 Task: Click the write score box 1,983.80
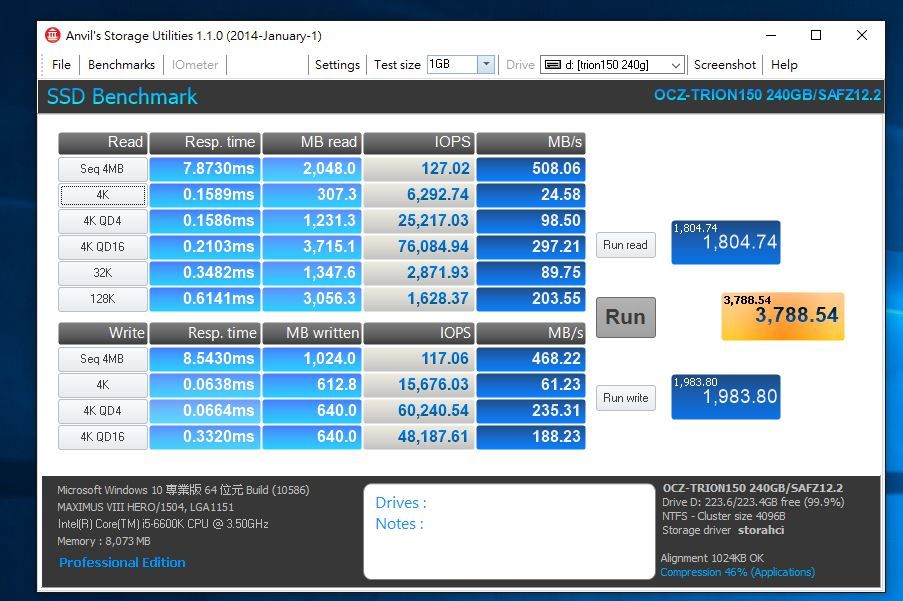(x=726, y=397)
